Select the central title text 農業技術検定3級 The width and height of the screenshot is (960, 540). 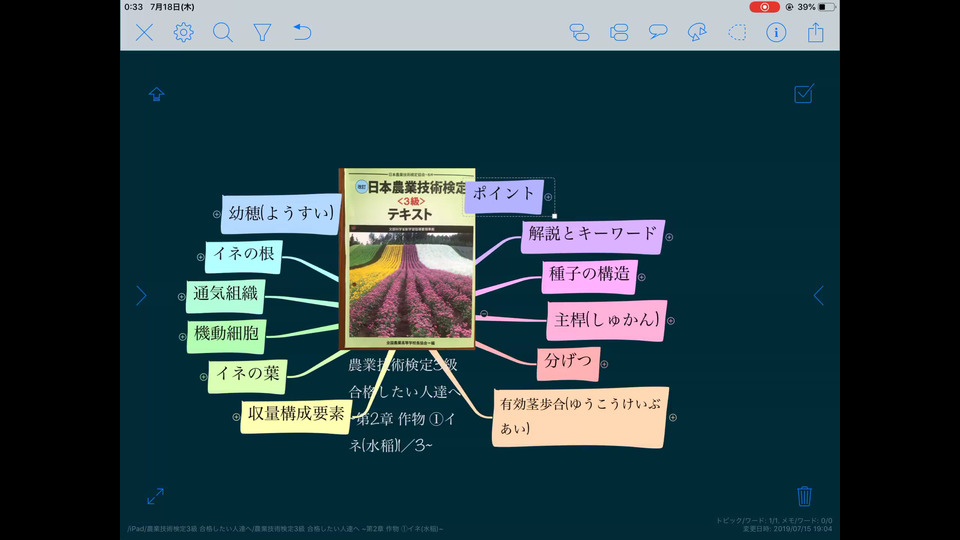click(403, 365)
